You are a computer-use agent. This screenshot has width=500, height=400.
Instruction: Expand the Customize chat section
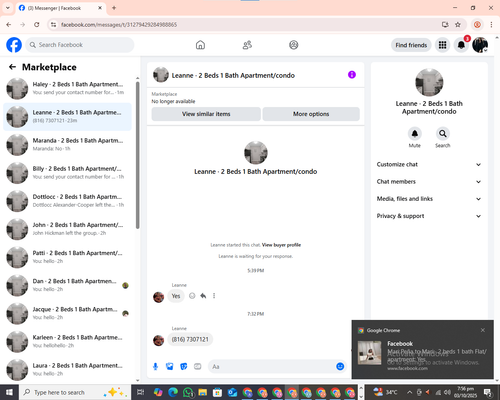click(429, 164)
